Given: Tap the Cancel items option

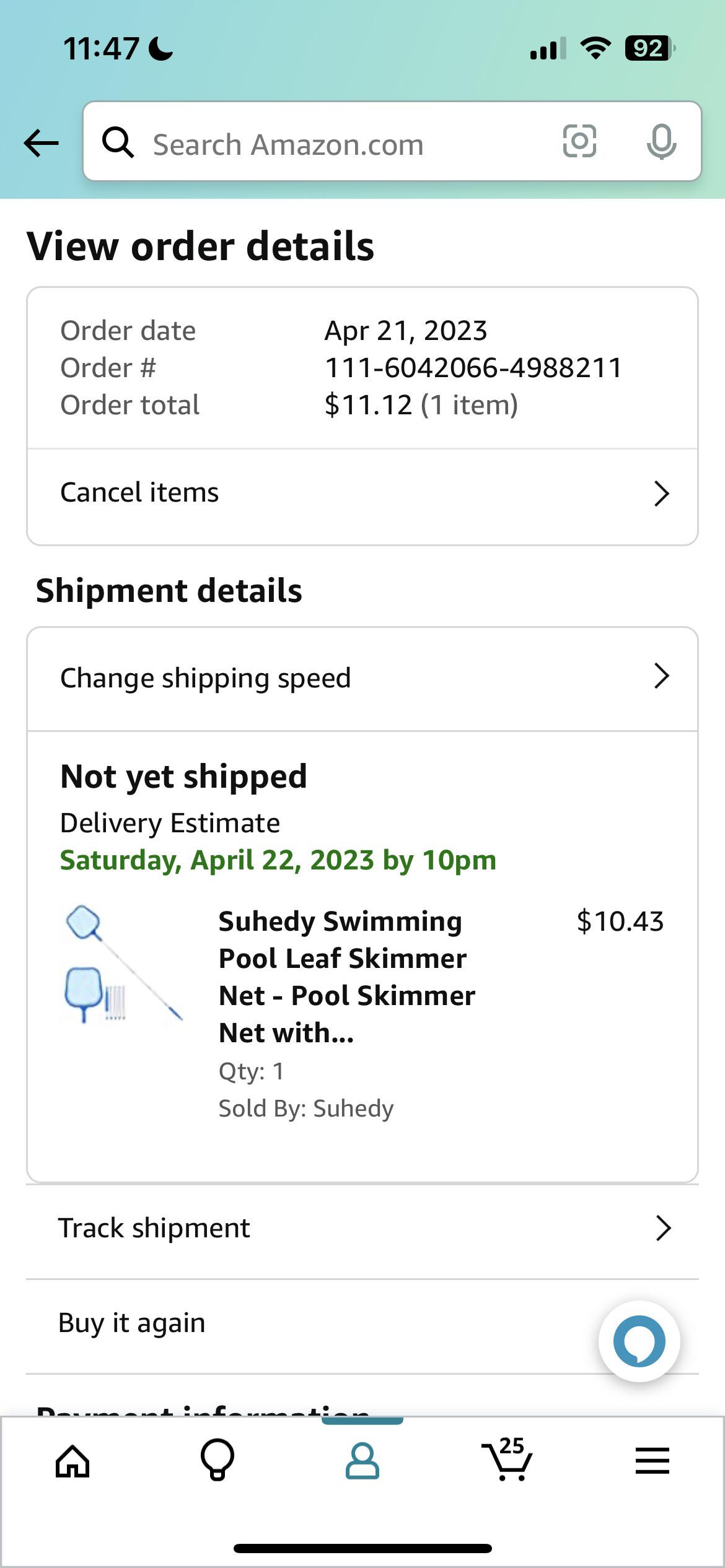Looking at the screenshot, I should point(139,493).
